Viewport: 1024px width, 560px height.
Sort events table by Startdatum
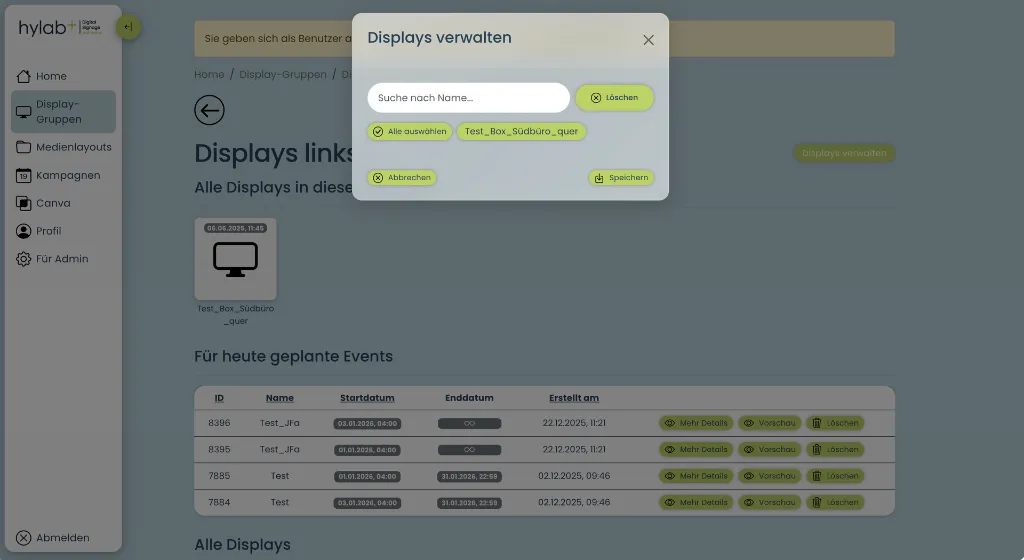367,398
